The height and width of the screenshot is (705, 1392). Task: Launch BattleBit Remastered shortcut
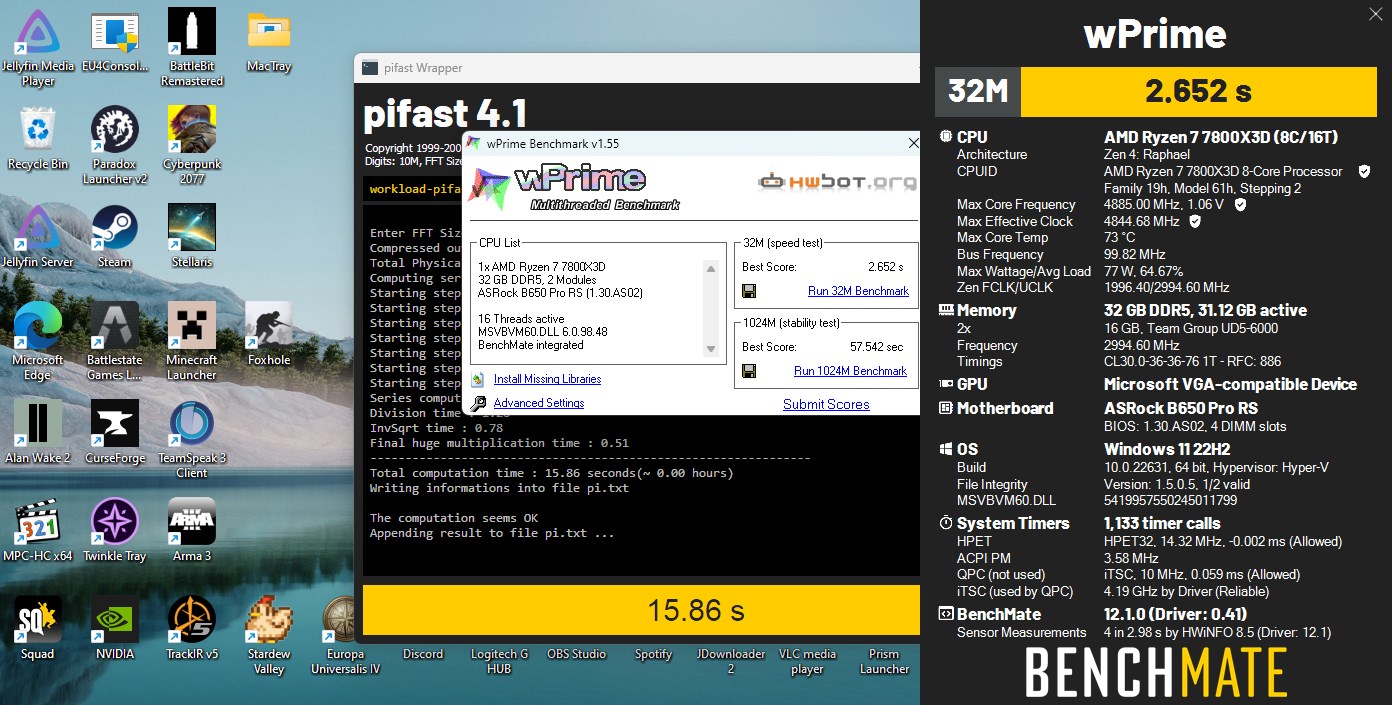click(192, 47)
